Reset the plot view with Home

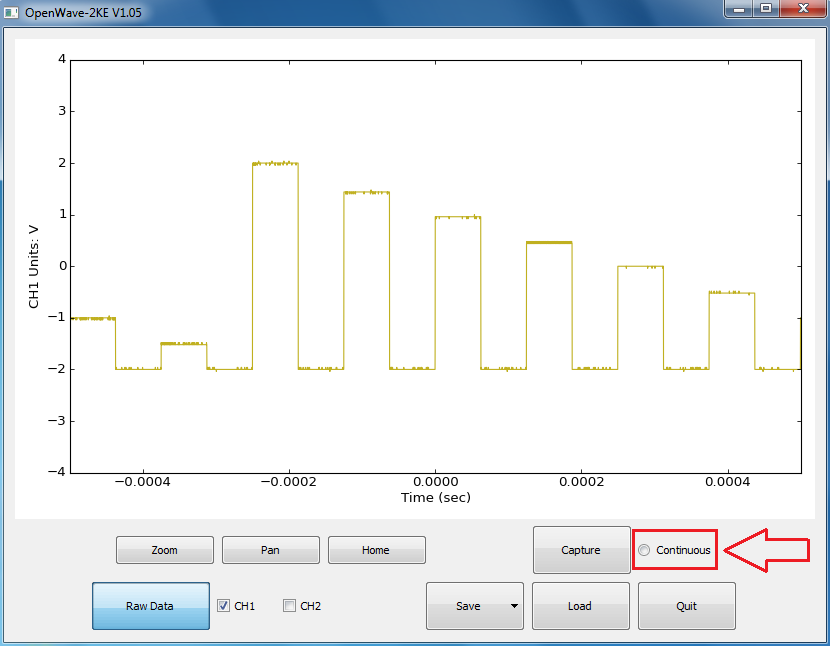376,550
